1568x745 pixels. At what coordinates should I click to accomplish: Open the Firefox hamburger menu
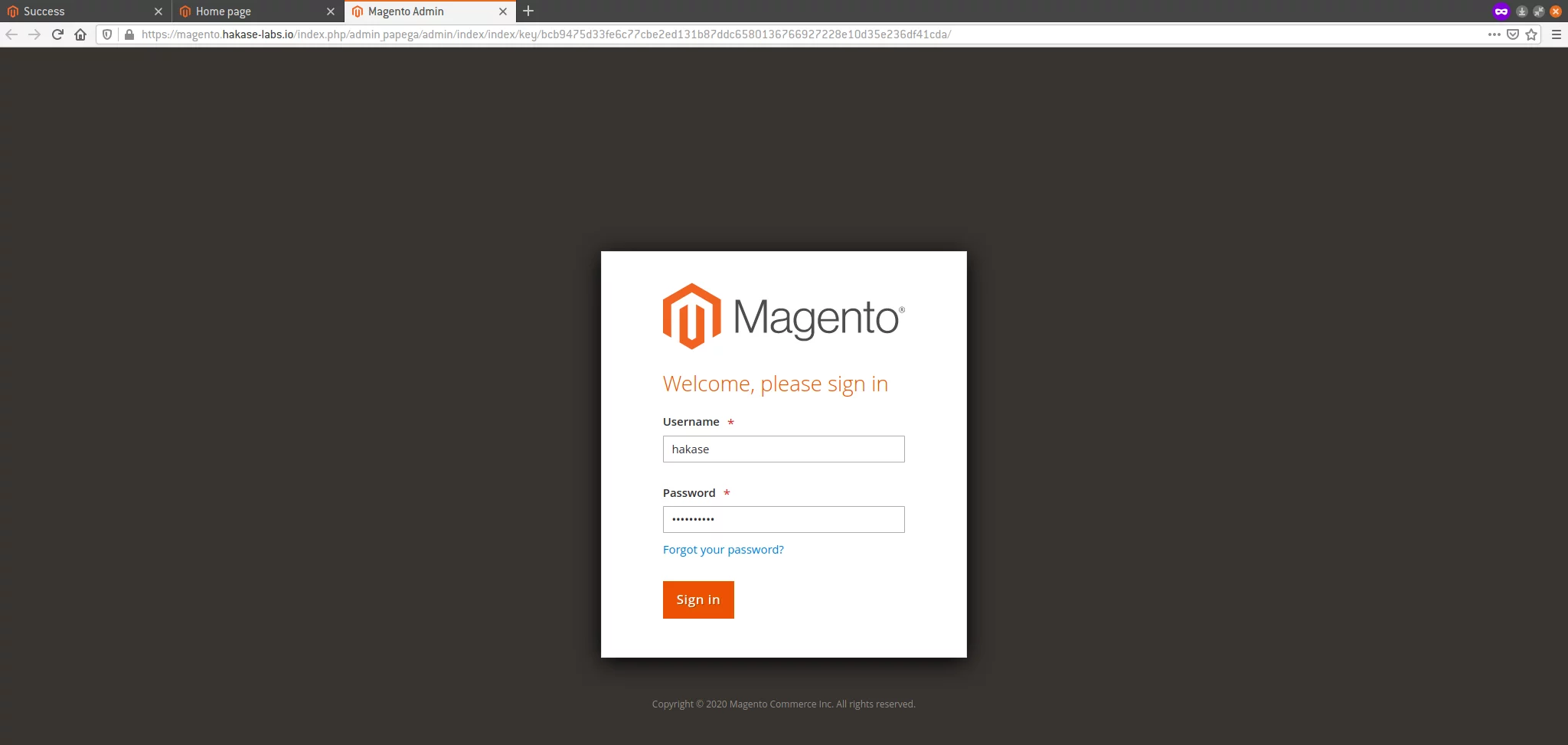click(x=1557, y=34)
